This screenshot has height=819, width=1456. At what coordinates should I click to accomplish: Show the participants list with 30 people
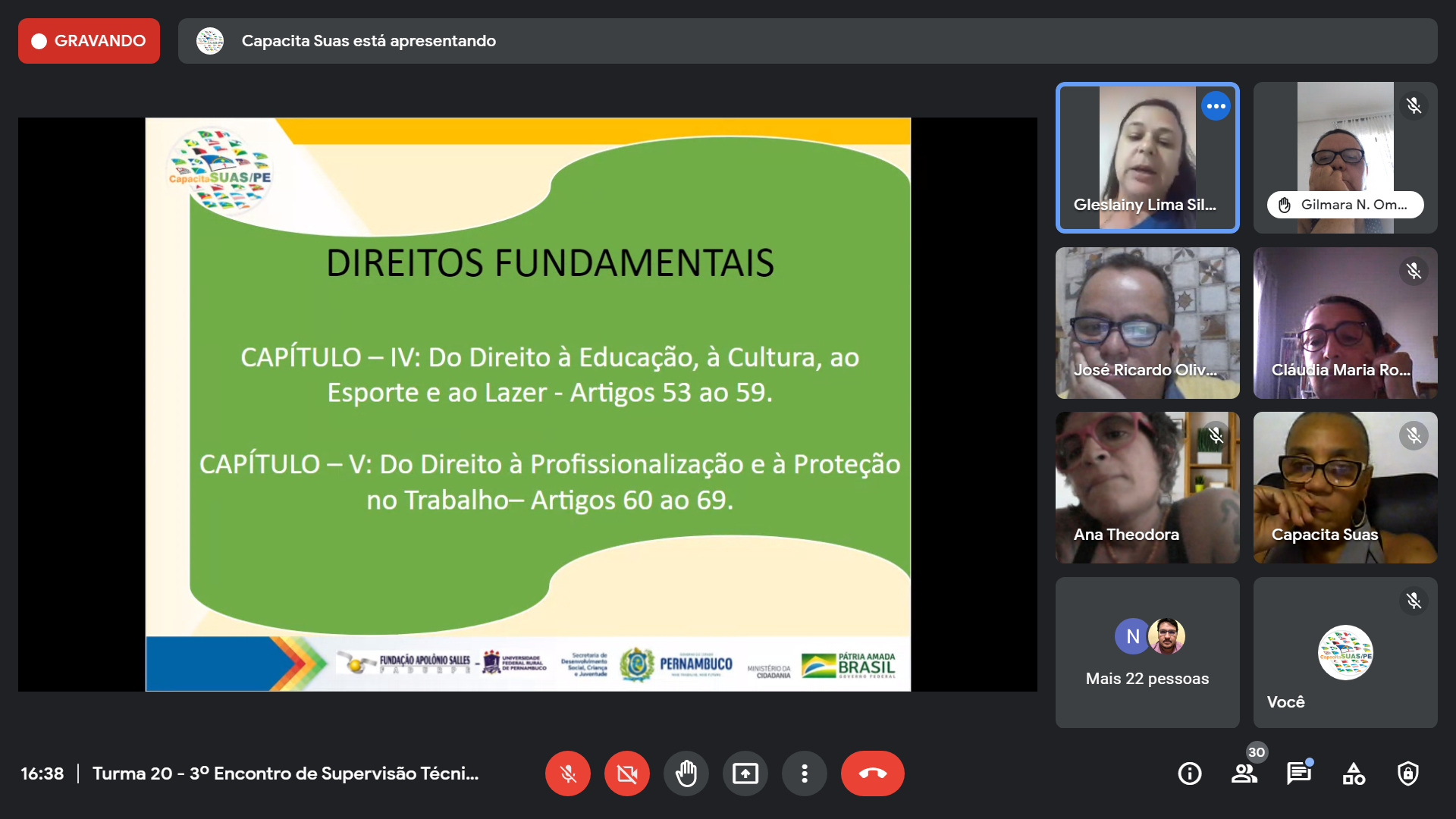(1244, 773)
